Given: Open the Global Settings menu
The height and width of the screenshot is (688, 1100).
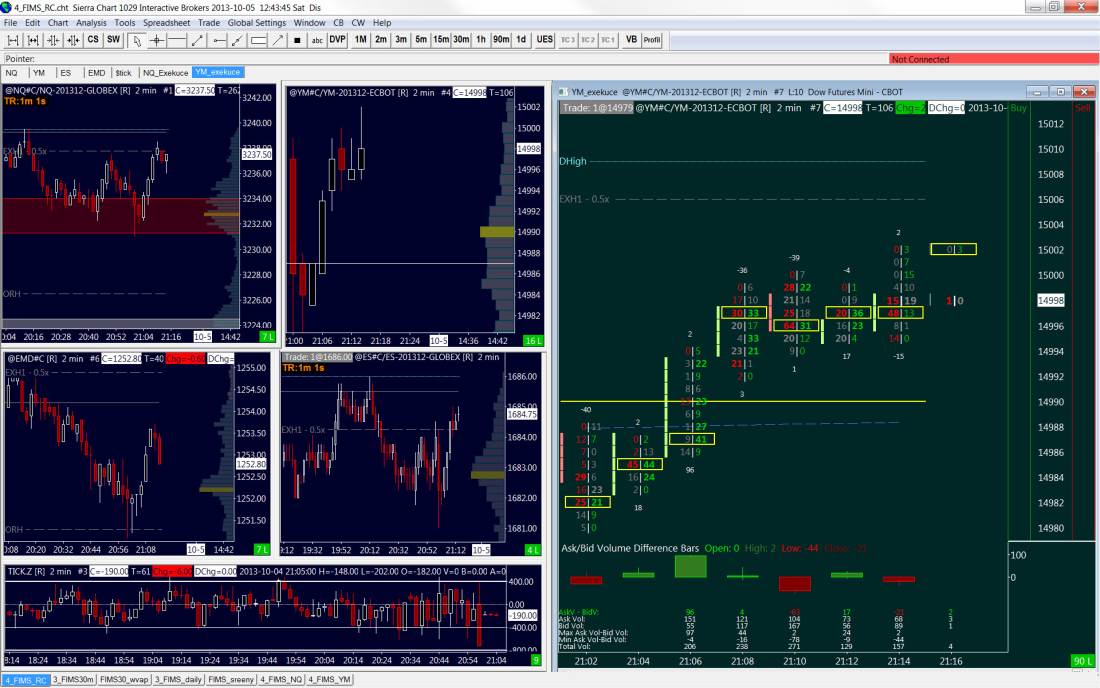Looking at the screenshot, I should point(256,22).
